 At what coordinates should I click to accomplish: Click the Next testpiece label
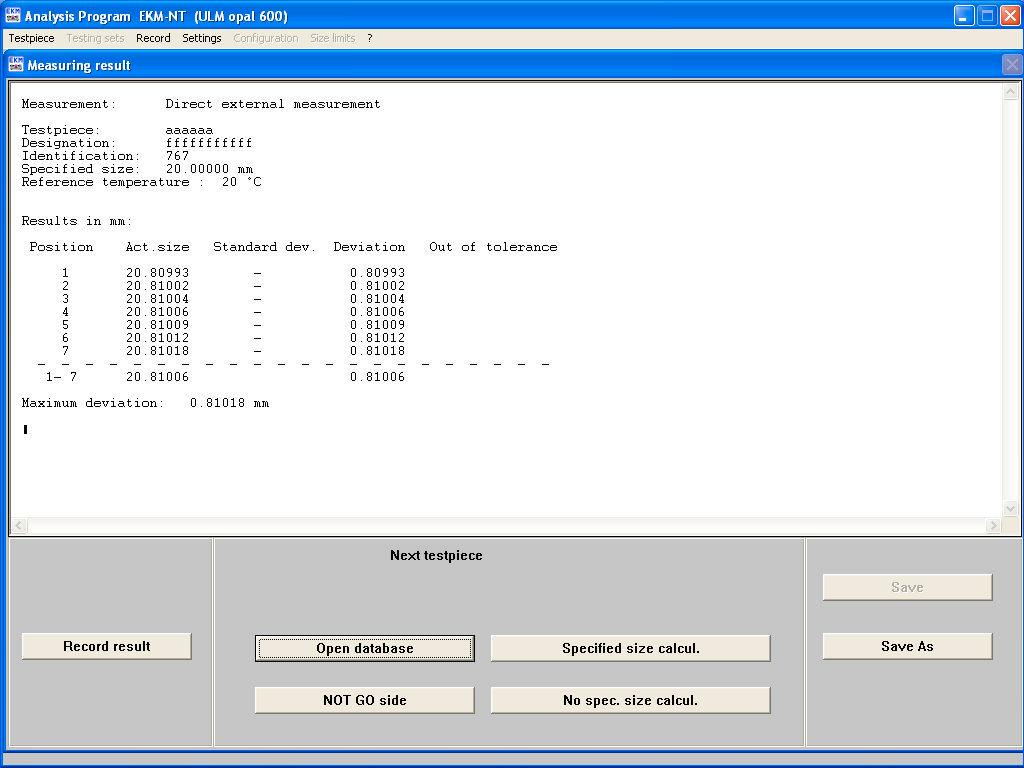[436, 556]
